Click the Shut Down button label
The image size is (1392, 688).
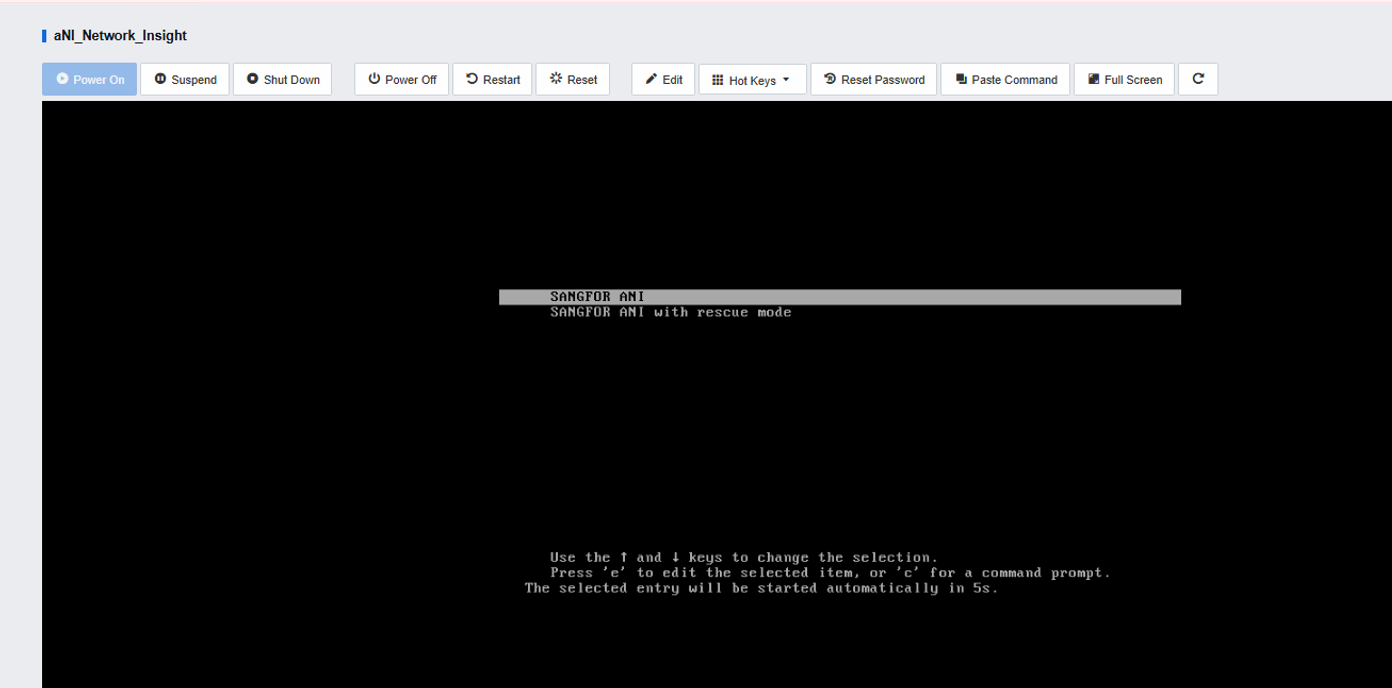[x=292, y=80]
